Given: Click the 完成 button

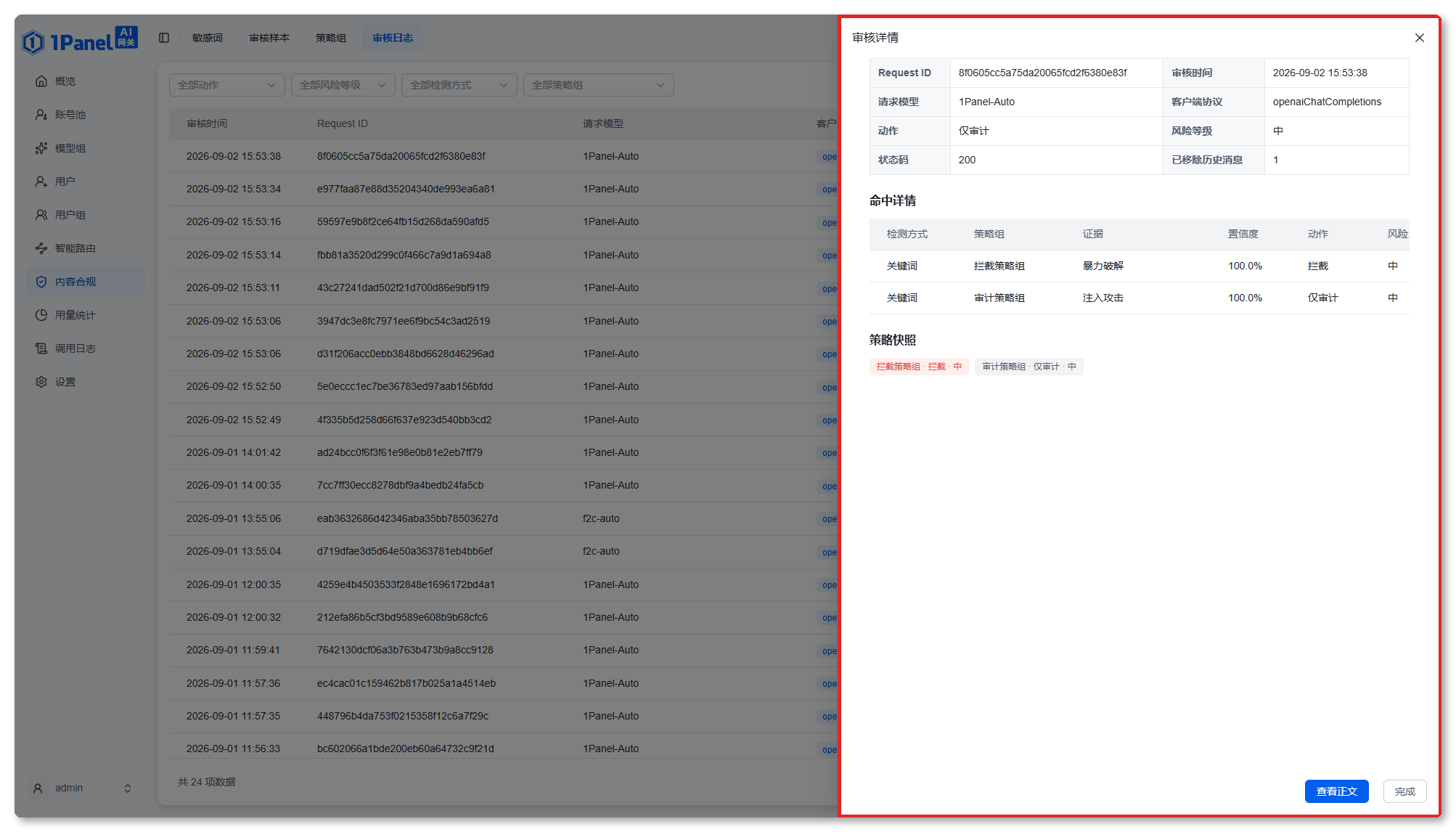Looking at the screenshot, I should (1405, 791).
